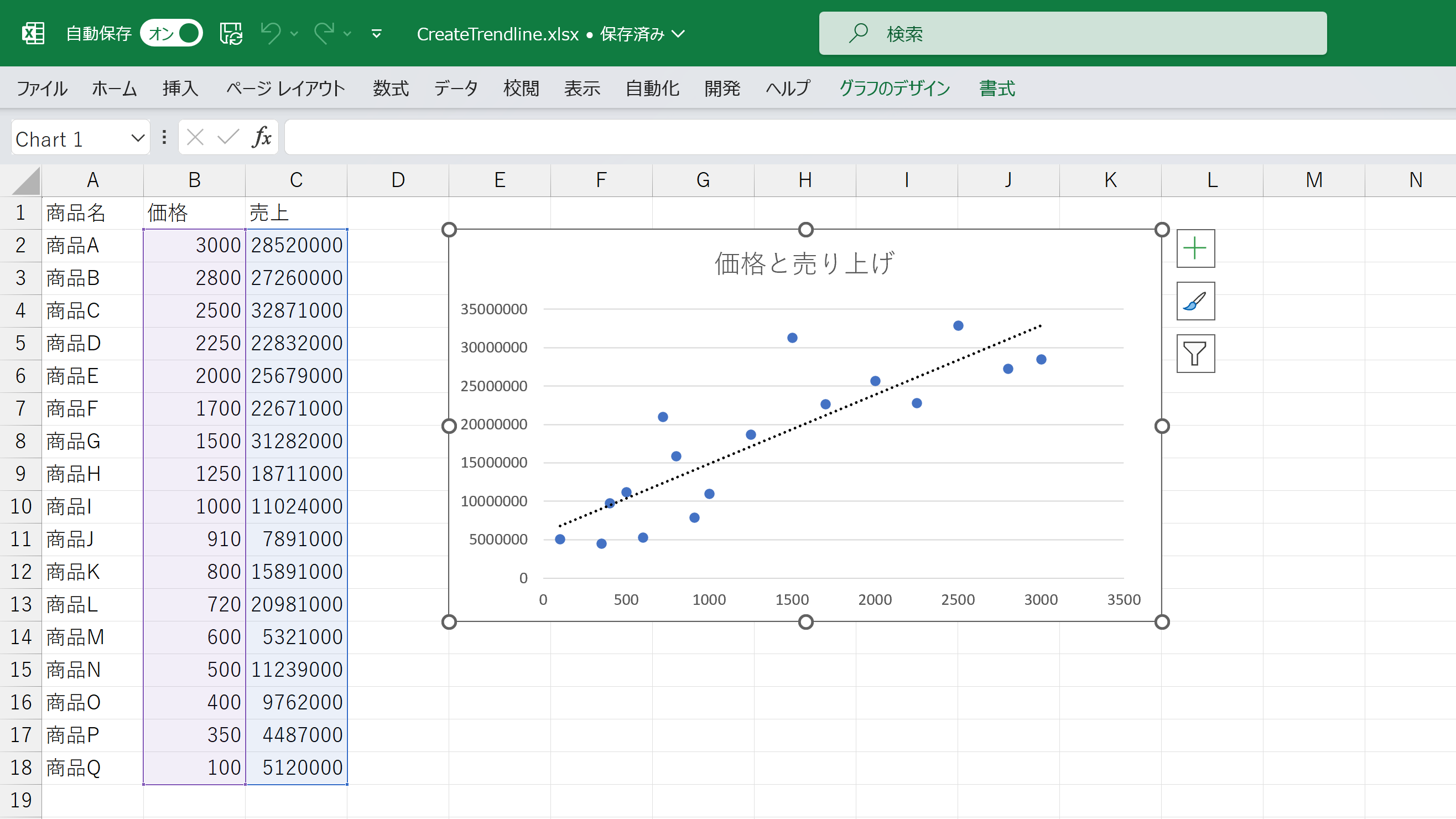This screenshot has width=1456, height=819.
Task: Open the グラフのデザイン tab
Action: tap(895, 88)
